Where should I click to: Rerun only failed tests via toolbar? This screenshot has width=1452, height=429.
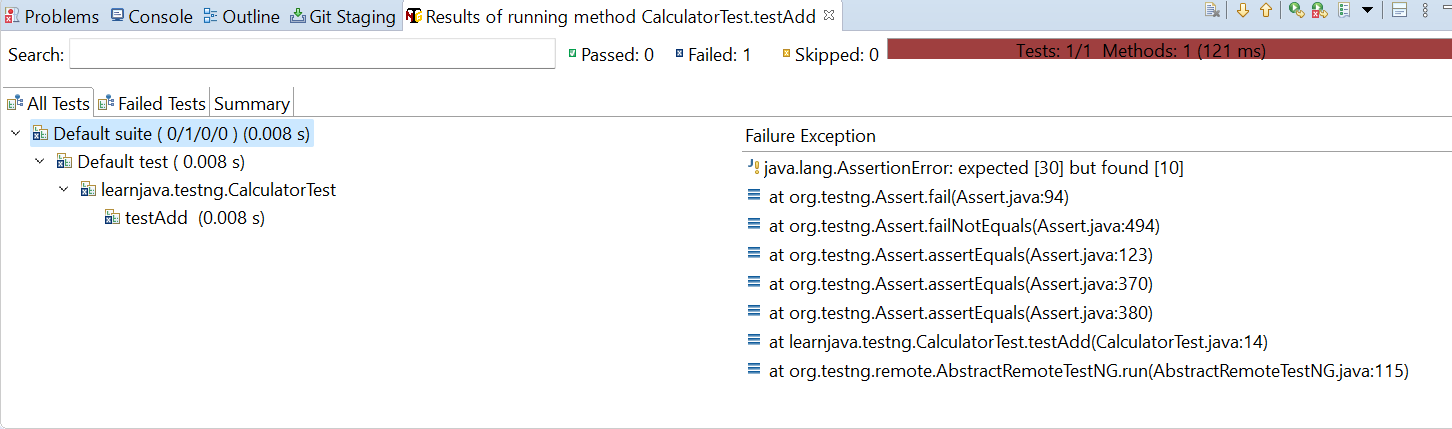tap(1320, 11)
